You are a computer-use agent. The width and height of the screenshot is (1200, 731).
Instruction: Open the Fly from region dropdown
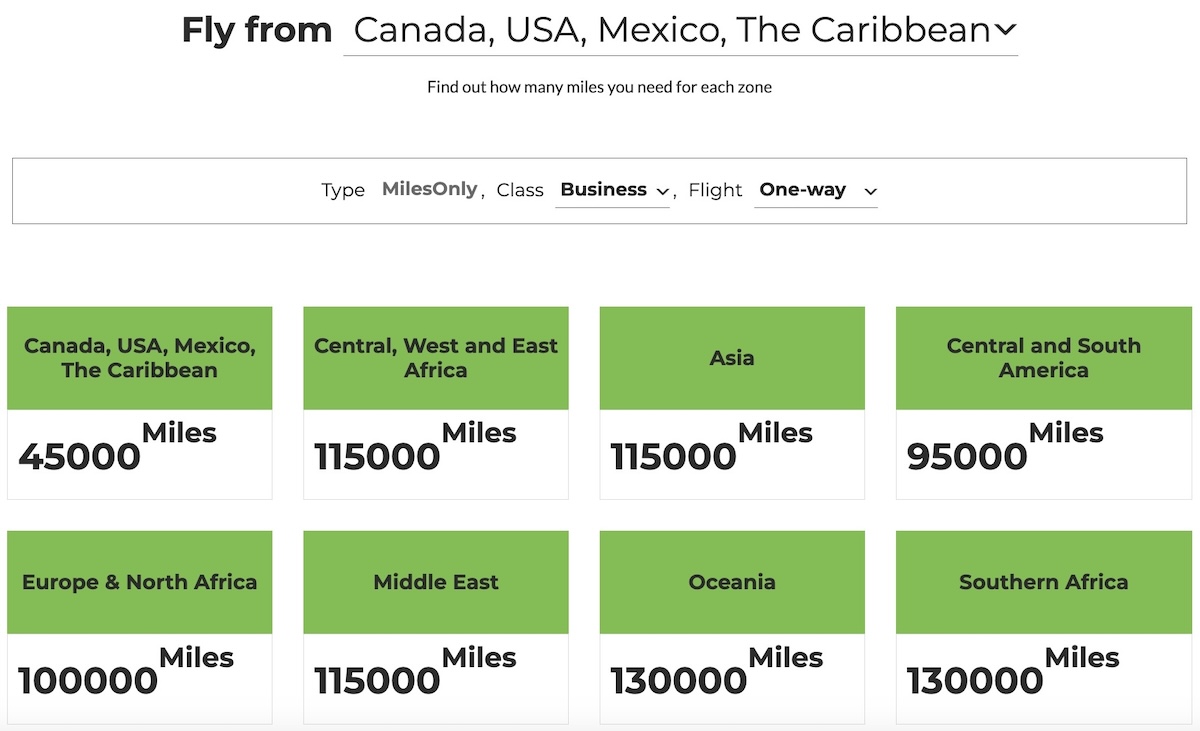point(681,30)
